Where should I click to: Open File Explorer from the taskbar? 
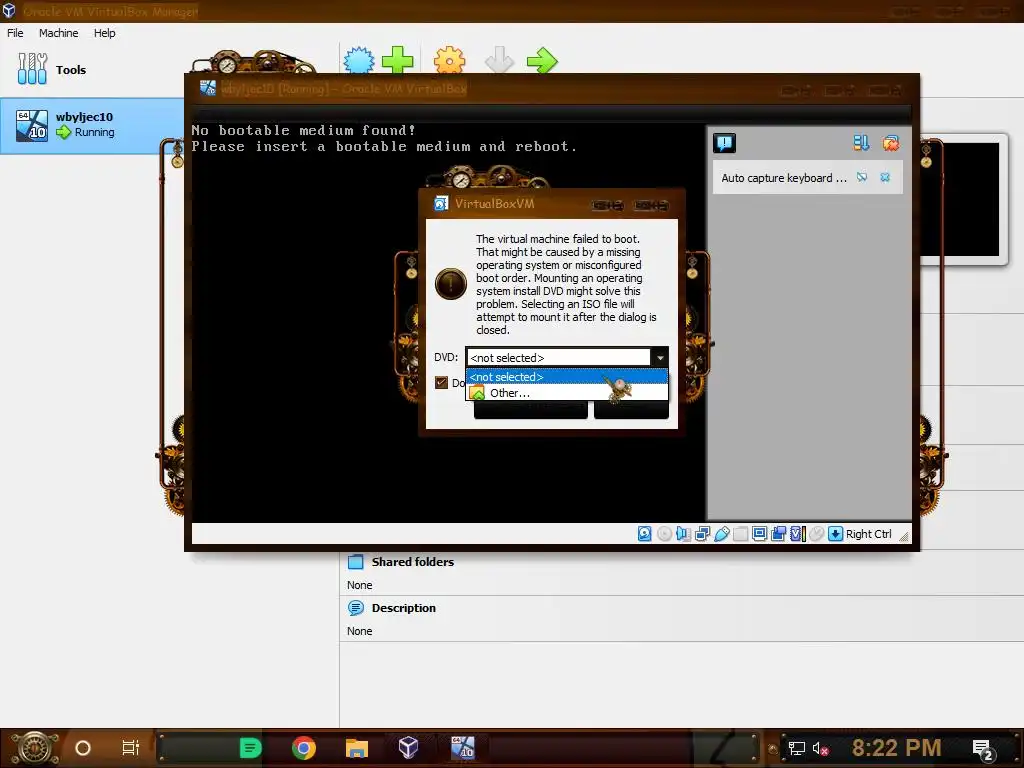pyautogui.click(x=357, y=748)
